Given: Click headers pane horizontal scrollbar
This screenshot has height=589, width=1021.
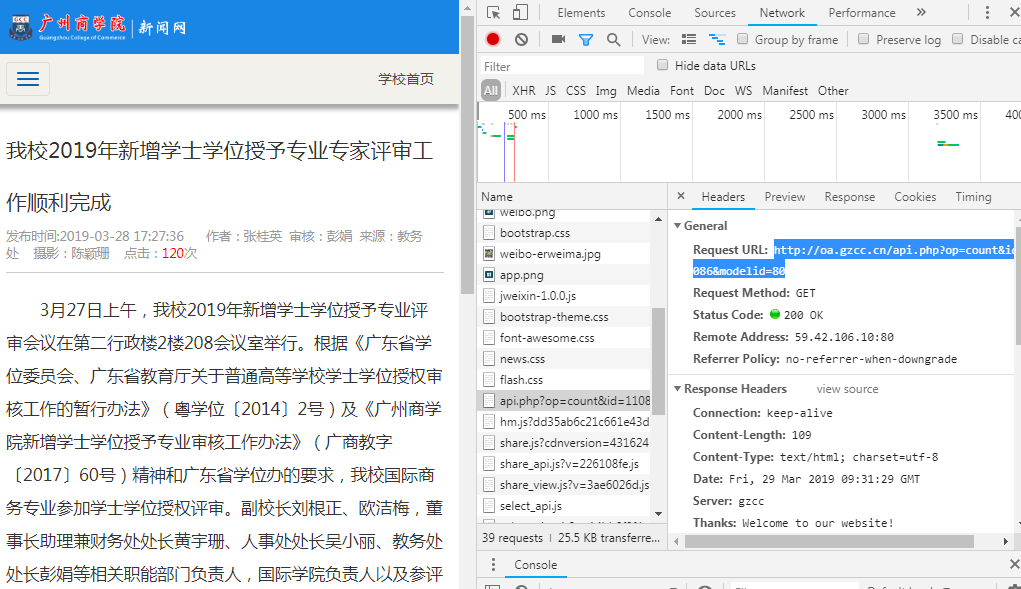Looking at the screenshot, I should pyautogui.click(x=829, y=541).
